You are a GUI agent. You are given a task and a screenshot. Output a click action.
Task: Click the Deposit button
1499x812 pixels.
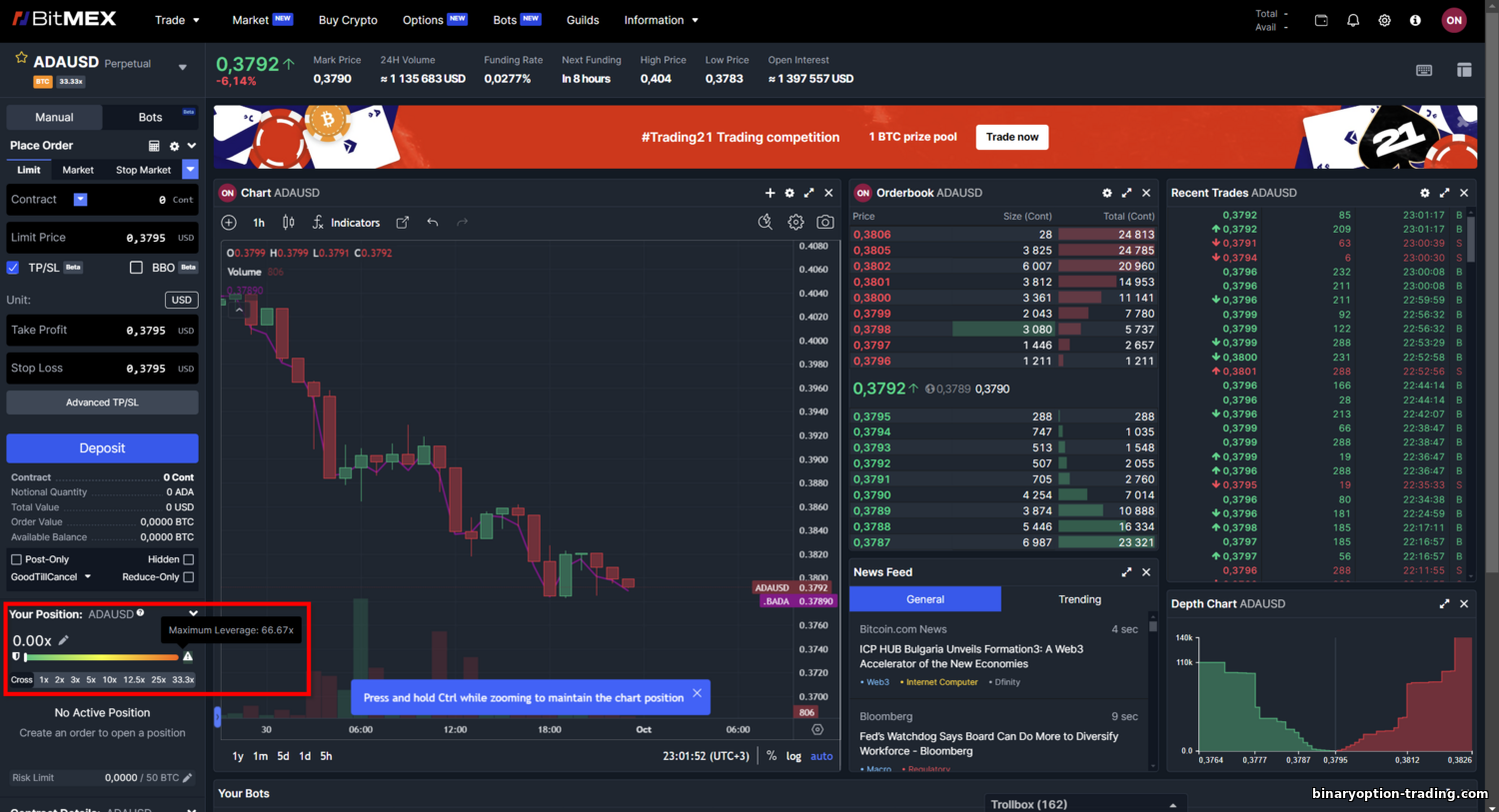[x=102, y=448]
